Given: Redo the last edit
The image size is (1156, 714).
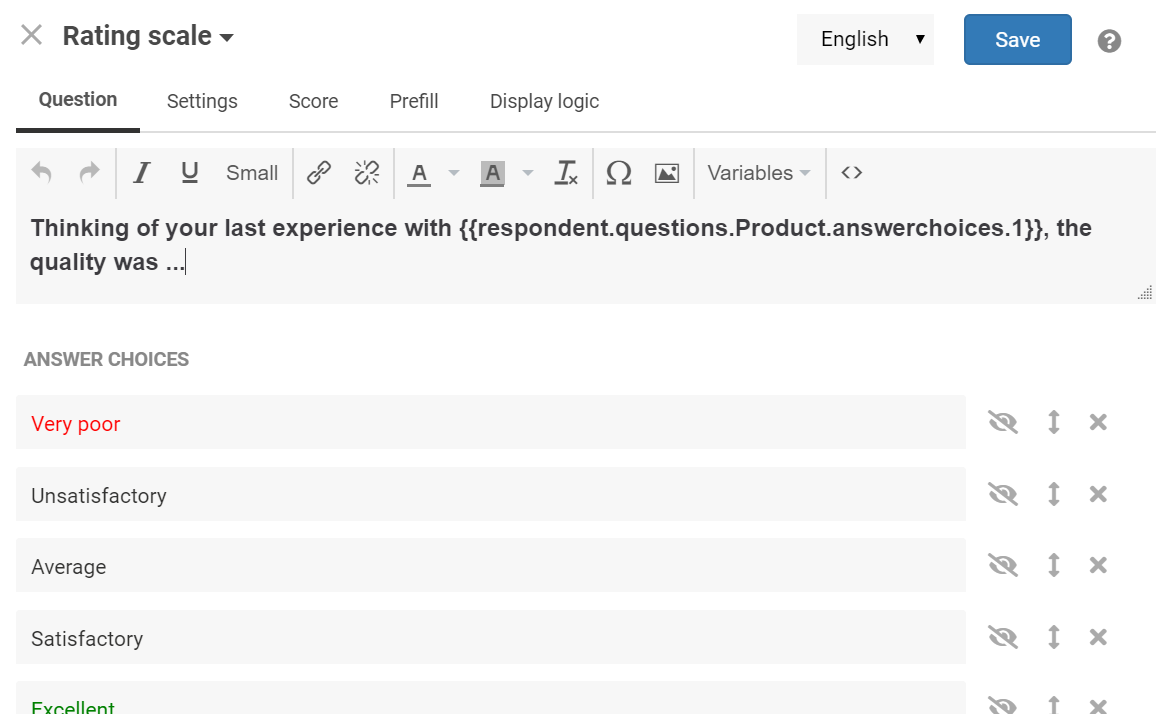Looking at the screenshot, I should (89, 173).
